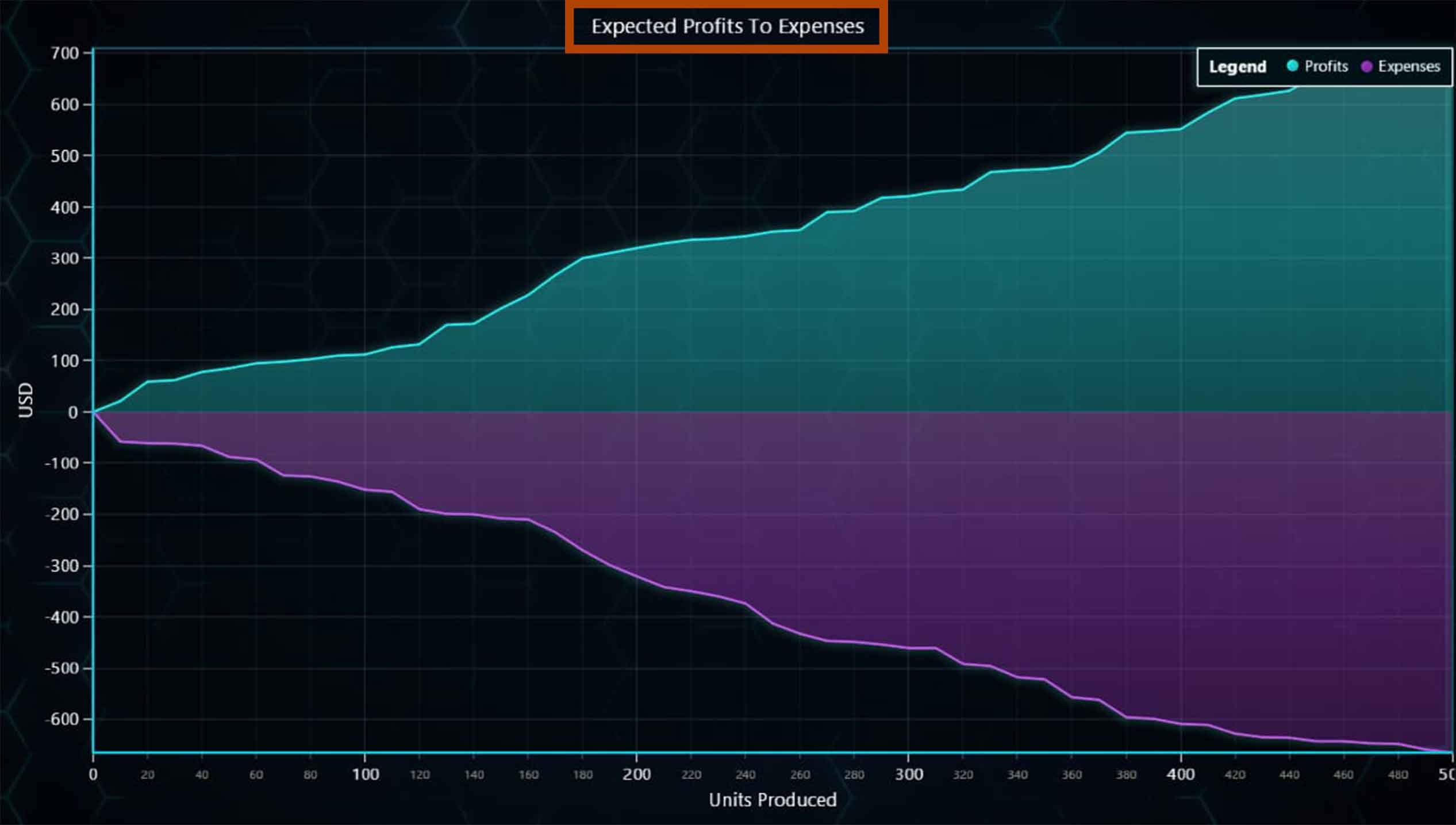Click the 360 tick on Units axis
The image size is (1456, 825).
pyautogui.click(x=1072, y=775)
